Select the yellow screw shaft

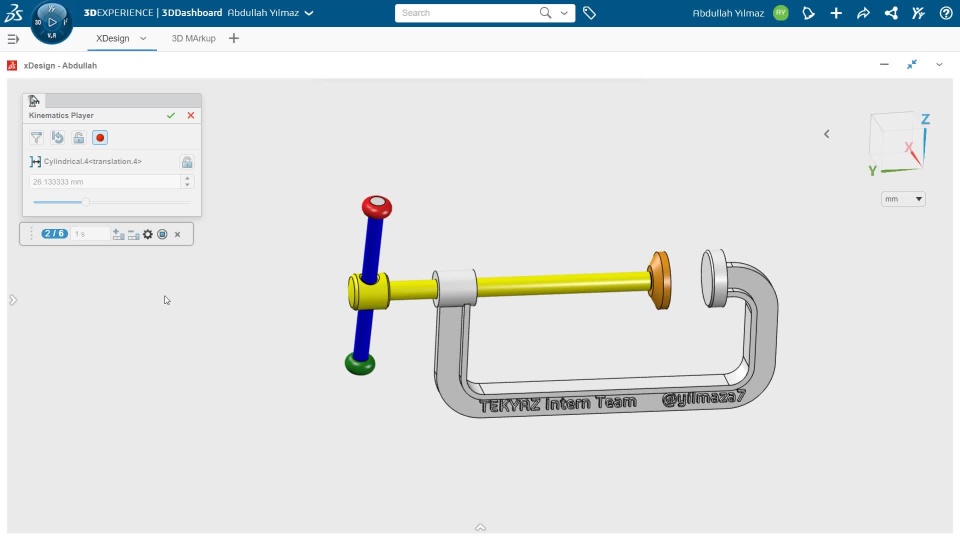562,285
